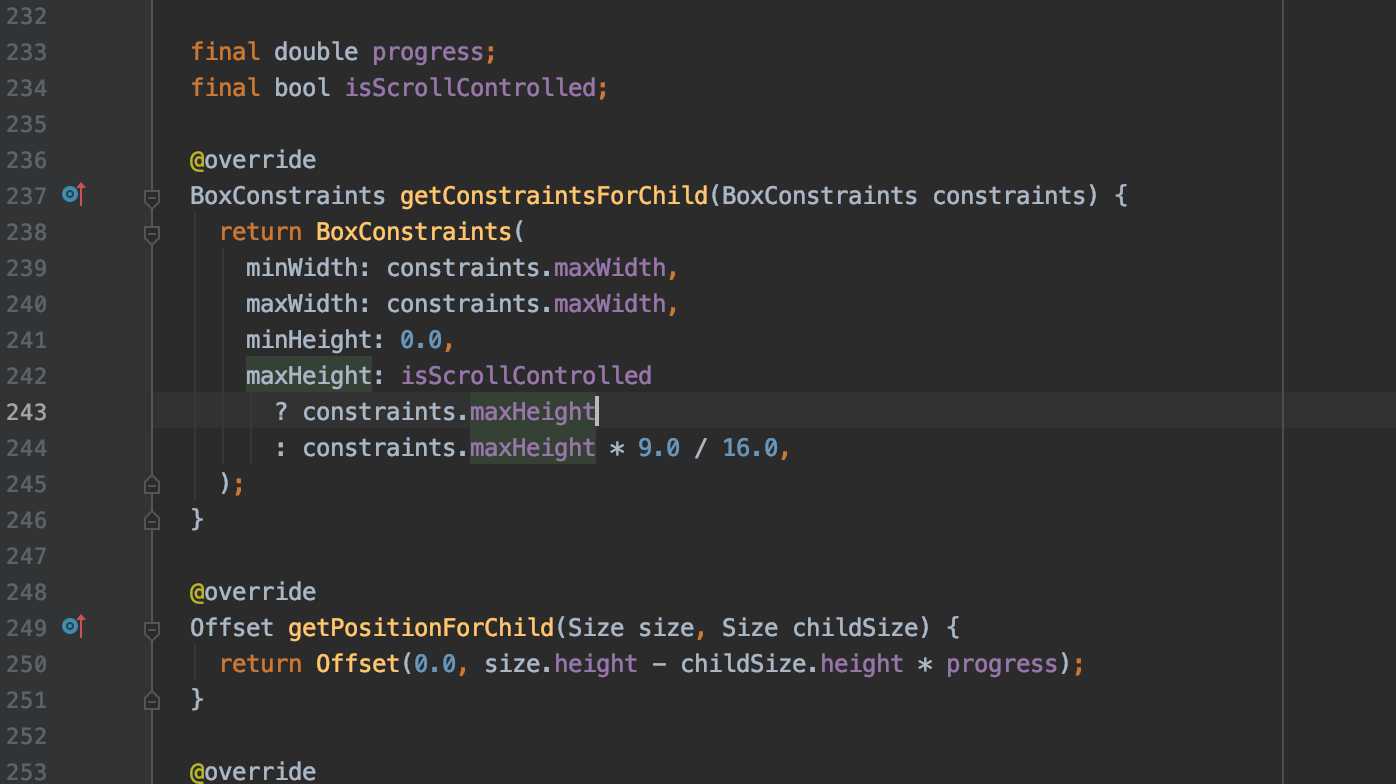Click fold end marker on line 245

click(x=152, y=484)
